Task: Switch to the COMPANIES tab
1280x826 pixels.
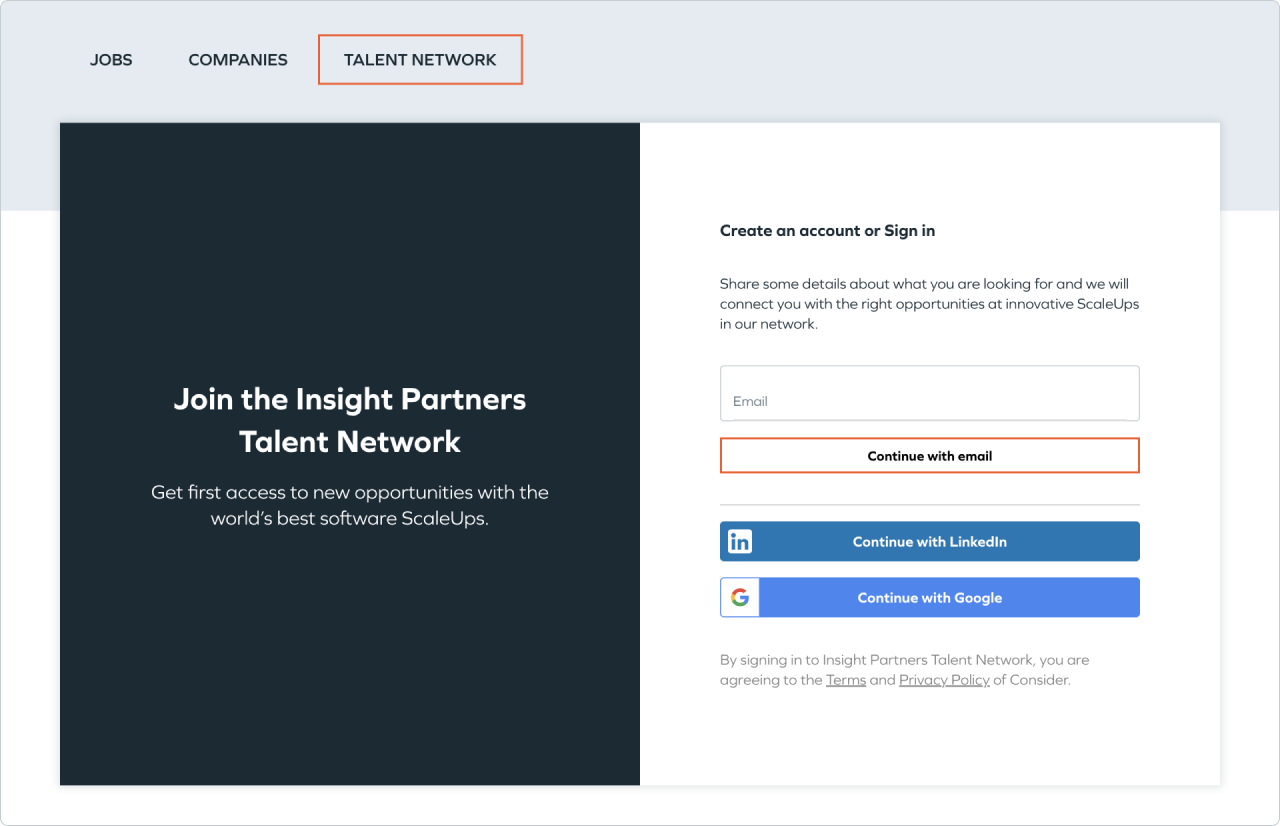Action: point(238,60)
